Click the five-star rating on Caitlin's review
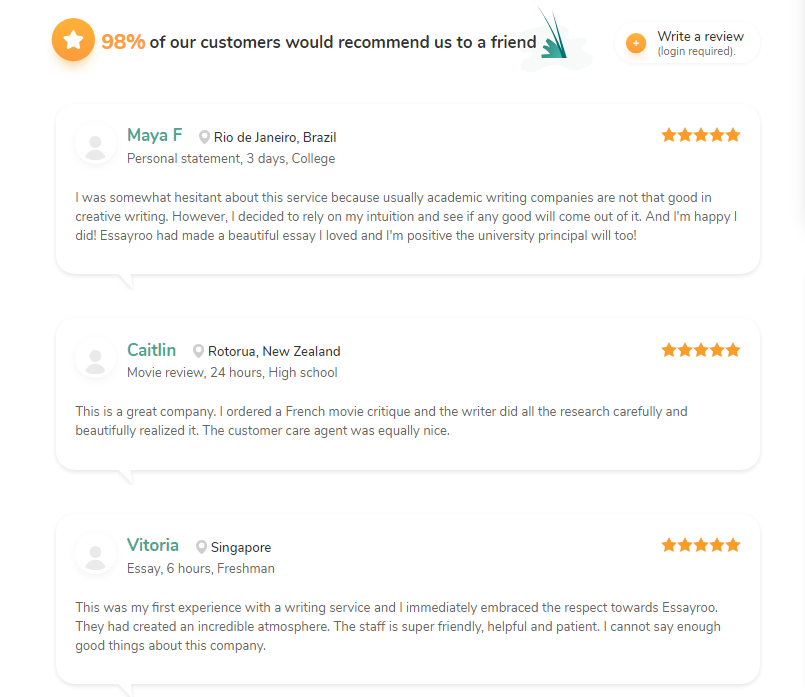805x697 pixels. [701, 350]
